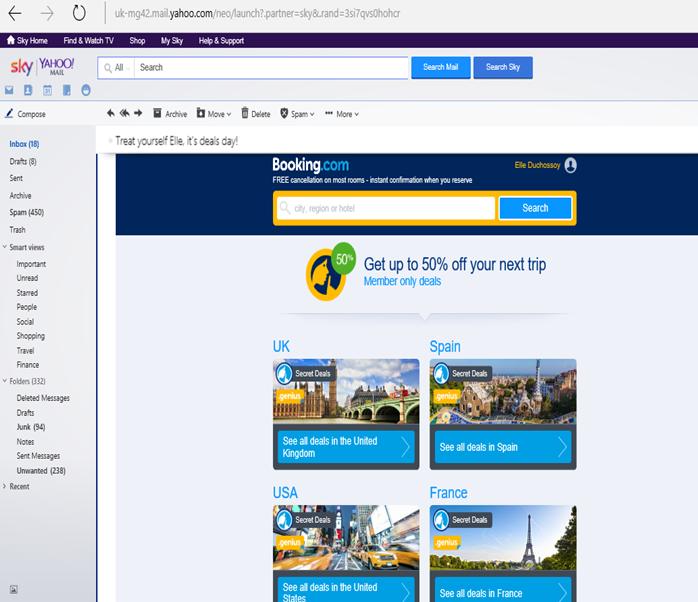Click the Member only deals link

tap(402, 281)
